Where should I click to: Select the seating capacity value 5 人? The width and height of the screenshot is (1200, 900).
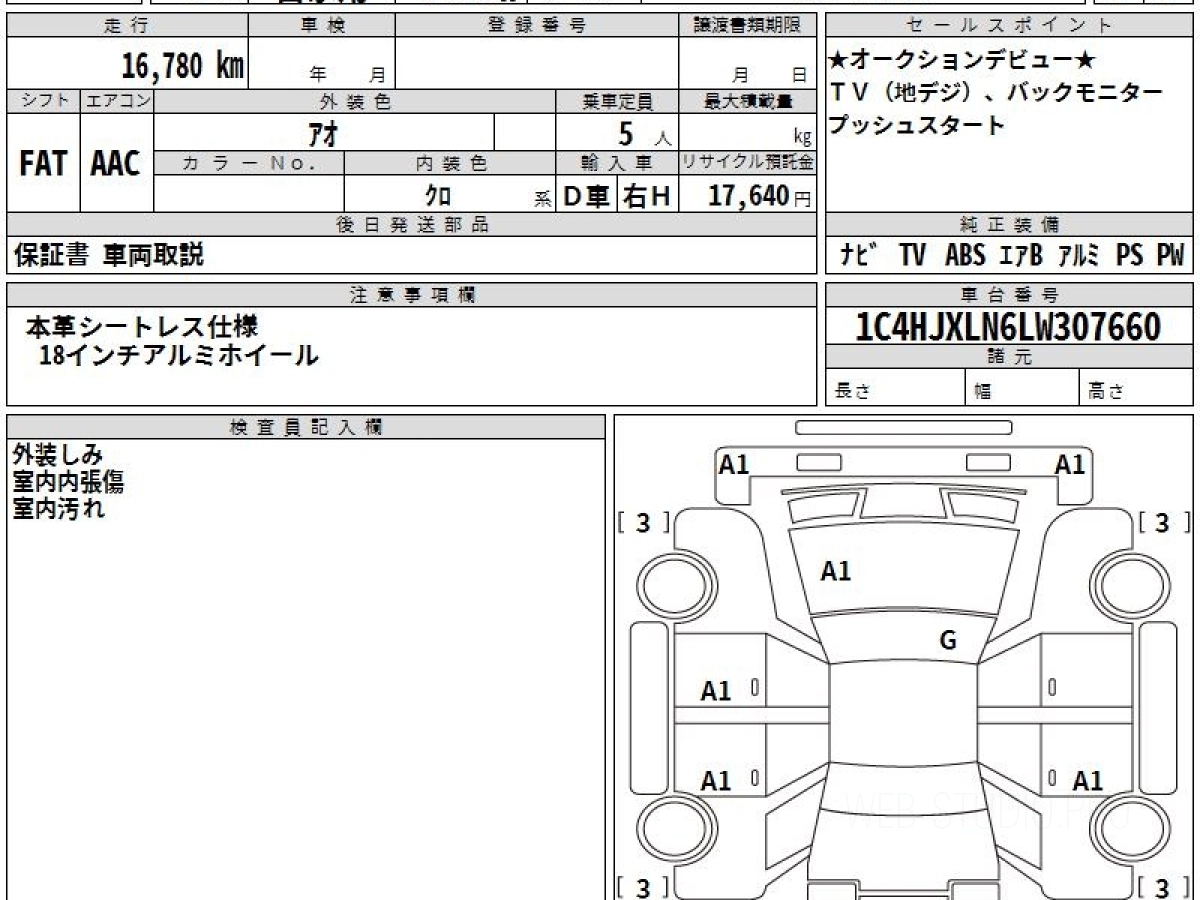(643, 133)
